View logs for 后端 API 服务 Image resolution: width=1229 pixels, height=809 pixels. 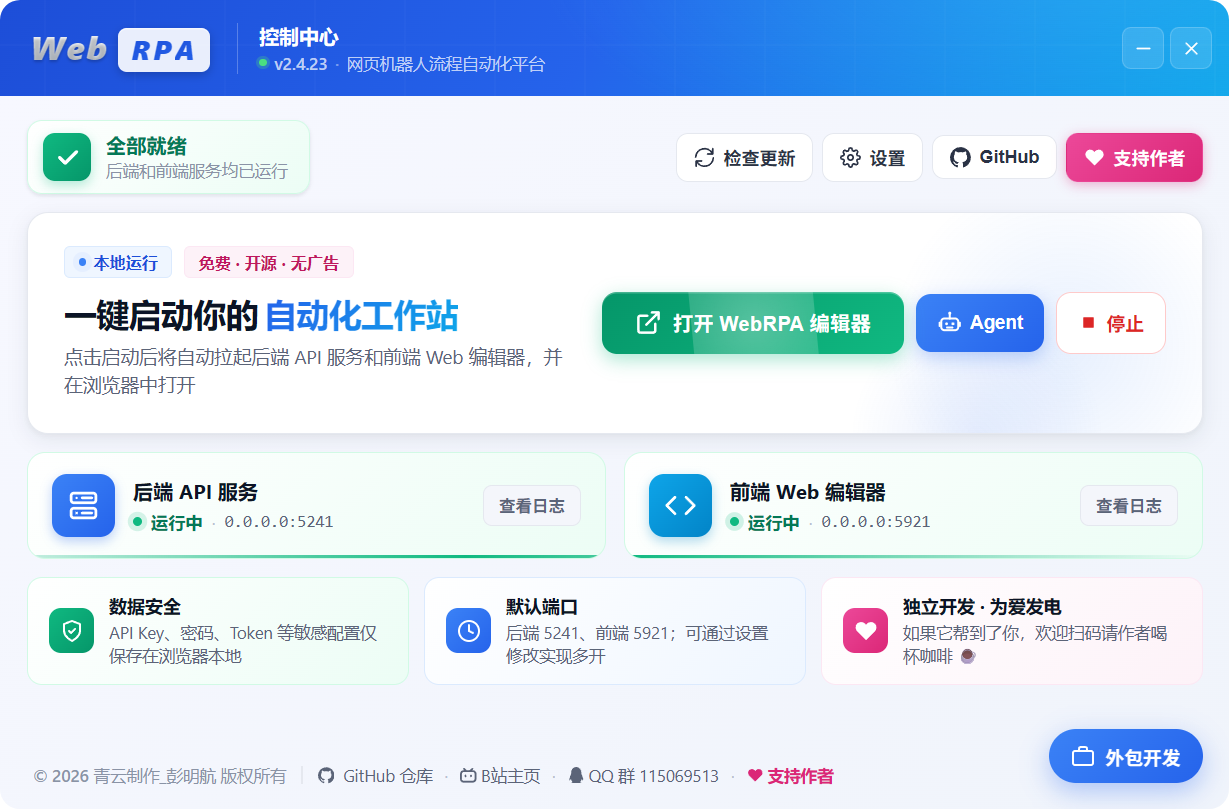coord(532,506)
